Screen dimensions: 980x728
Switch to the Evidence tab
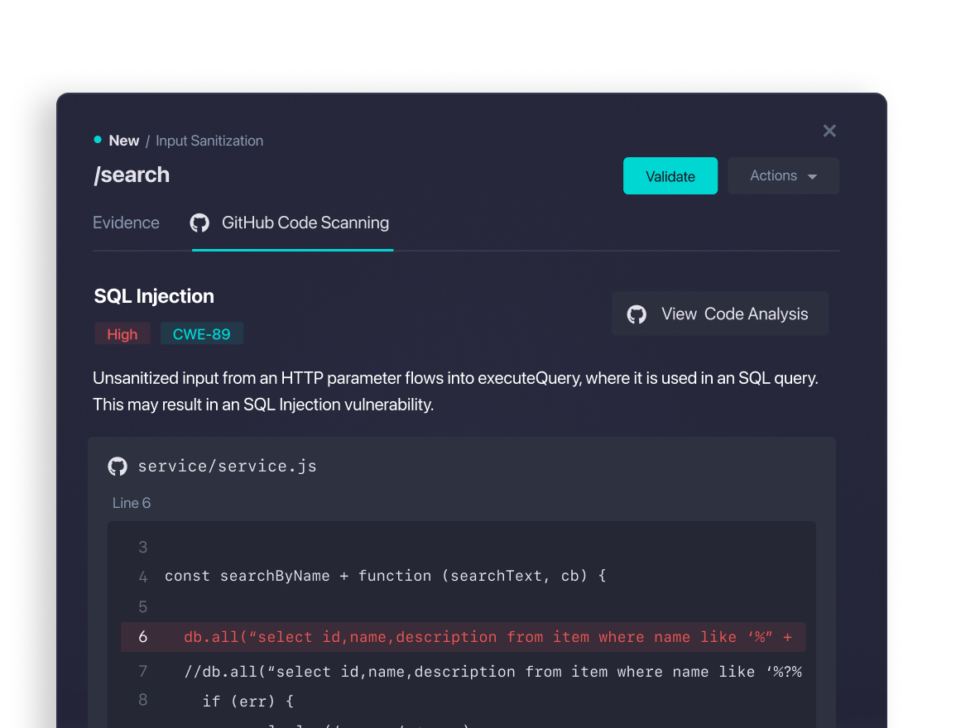click(x=126, y=223)
